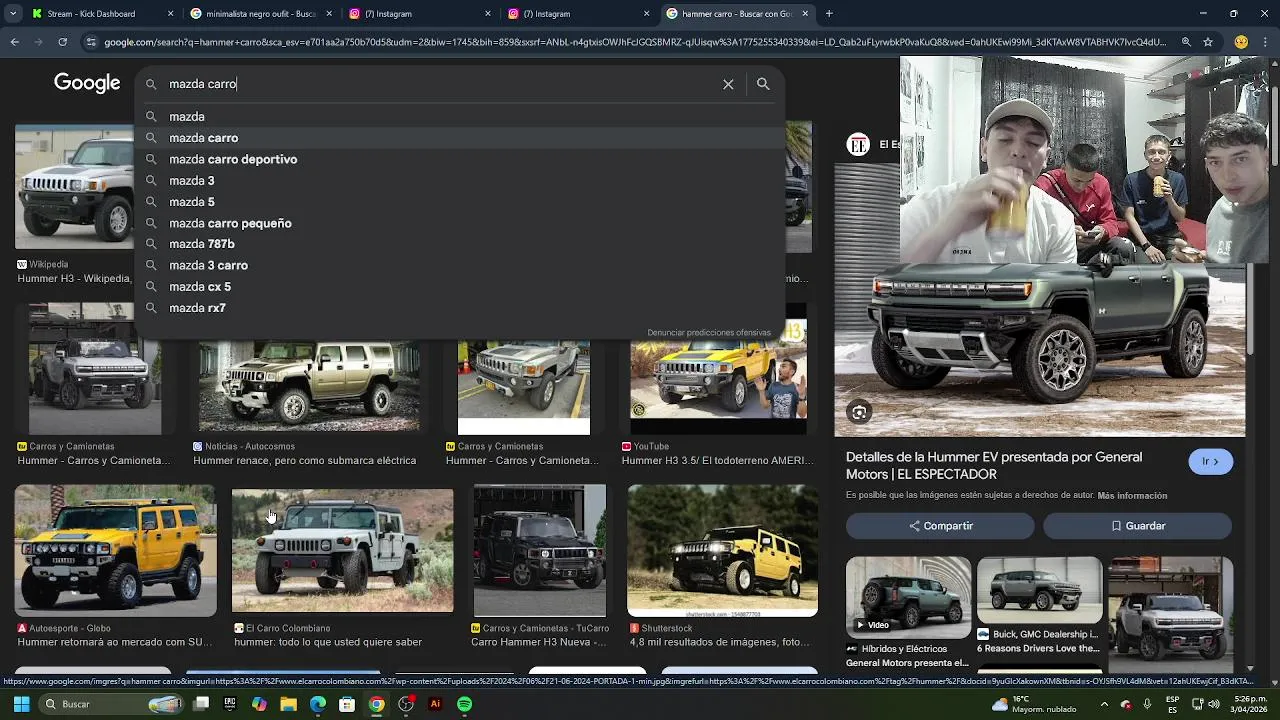This screenshot has height=720, width=1280.
Task: Open Microsoft Store from the taskbar
Action: click(x=347, y=704)
